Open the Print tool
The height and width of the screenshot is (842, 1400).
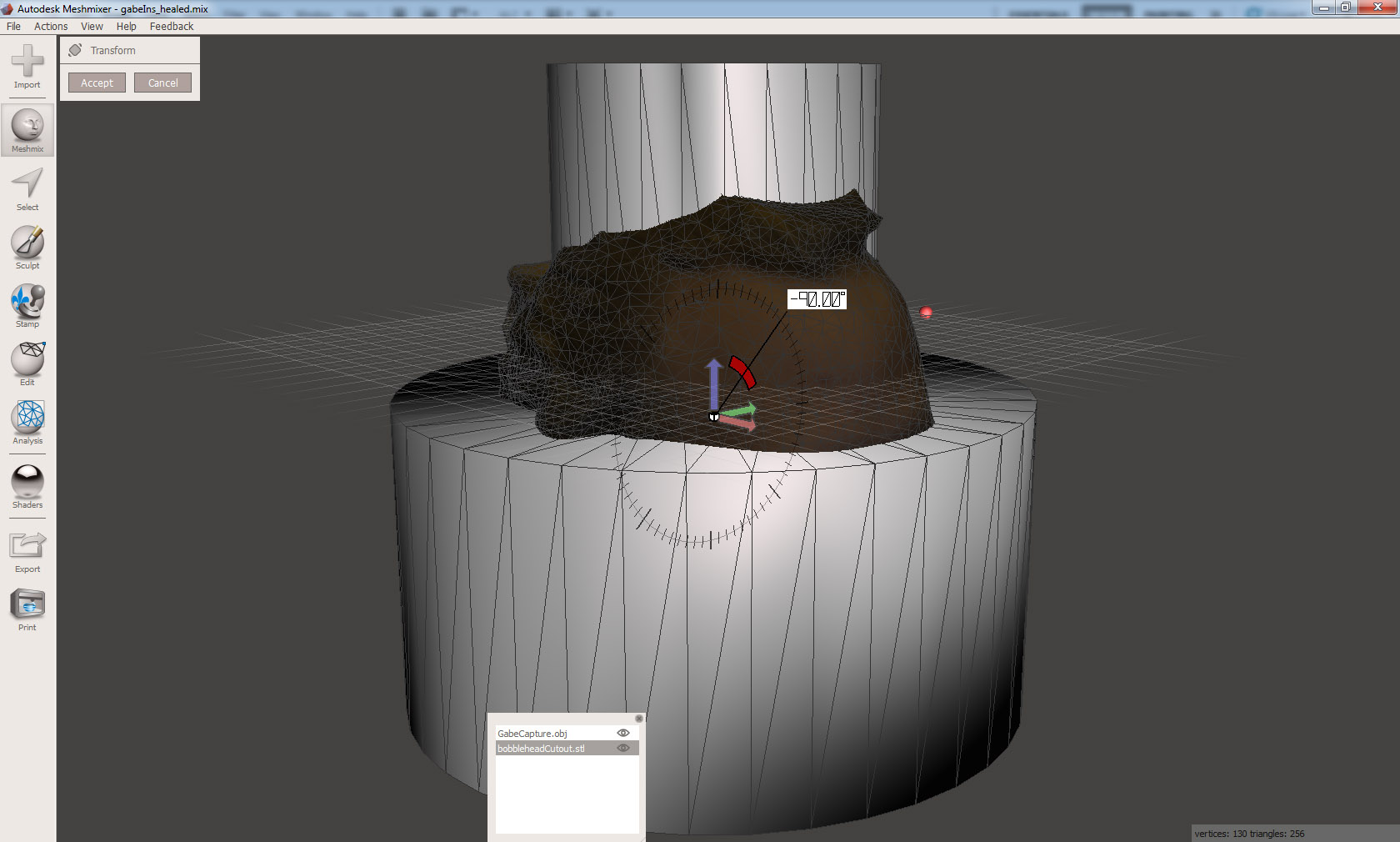(x=27, y=609)
